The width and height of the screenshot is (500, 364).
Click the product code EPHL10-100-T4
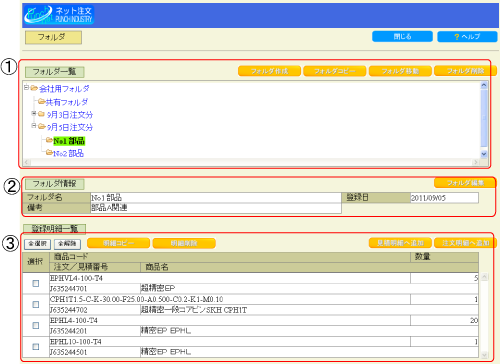[x=76, y=342]
